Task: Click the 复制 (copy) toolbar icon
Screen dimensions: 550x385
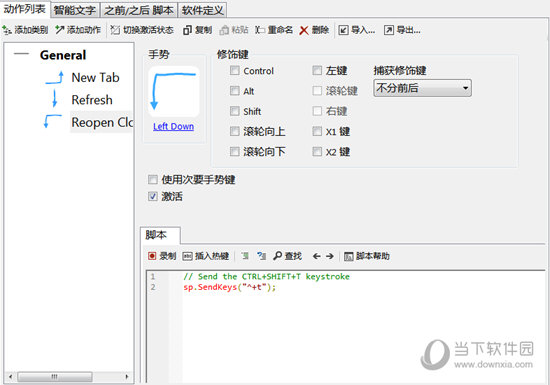Action: 187,30
